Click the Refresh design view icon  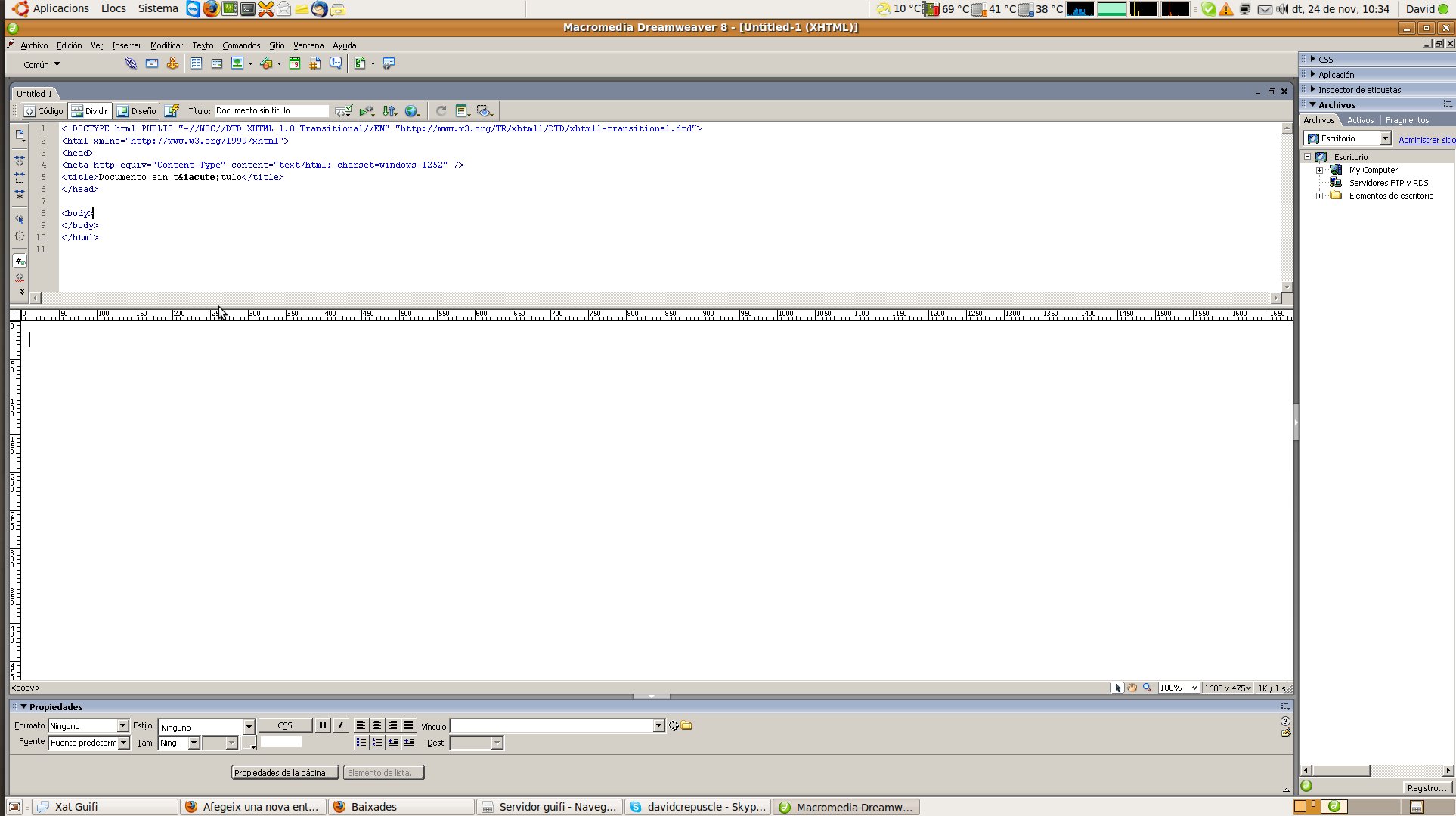point(441,111)
